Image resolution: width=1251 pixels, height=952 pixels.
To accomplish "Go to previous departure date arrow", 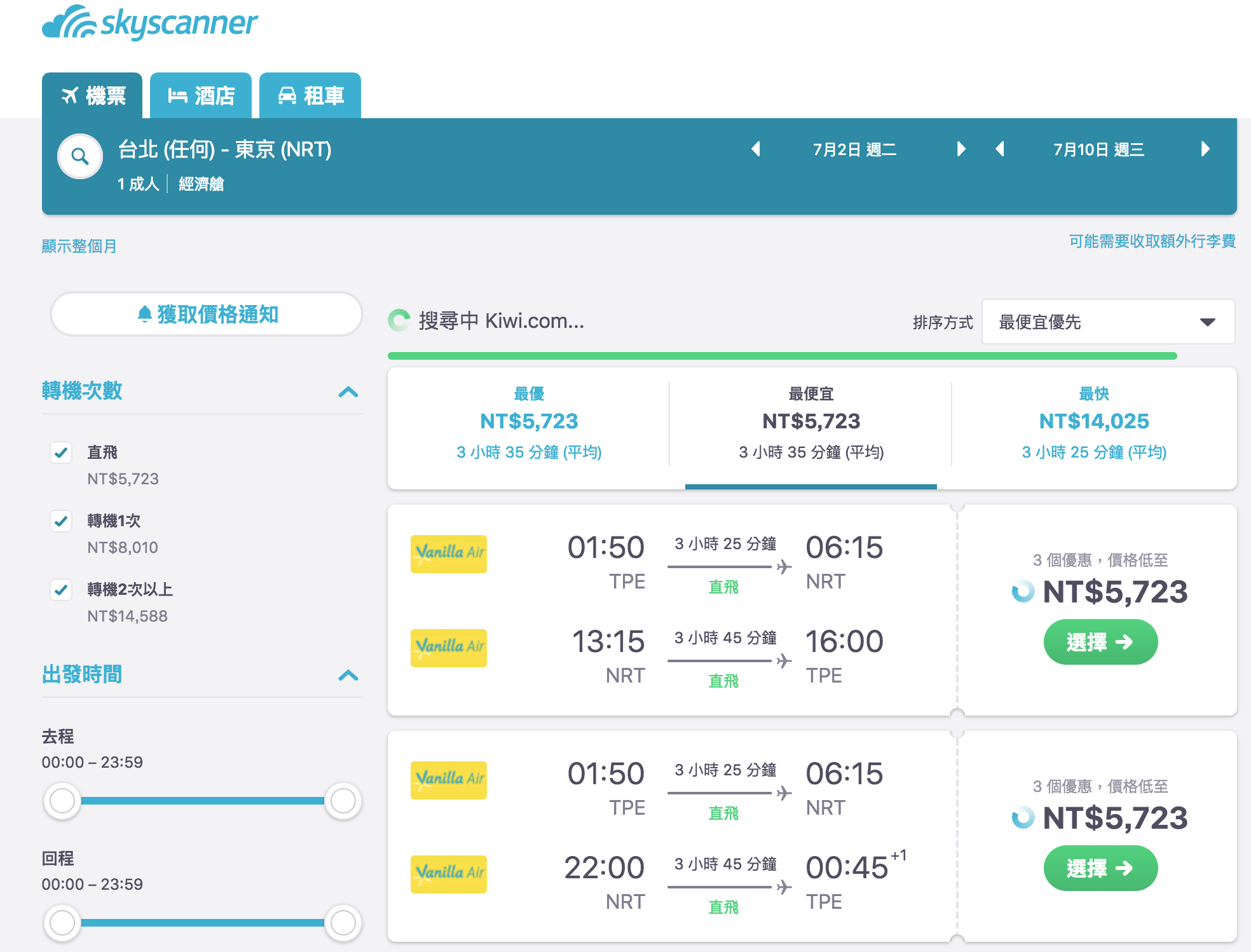I will point(756,149).
